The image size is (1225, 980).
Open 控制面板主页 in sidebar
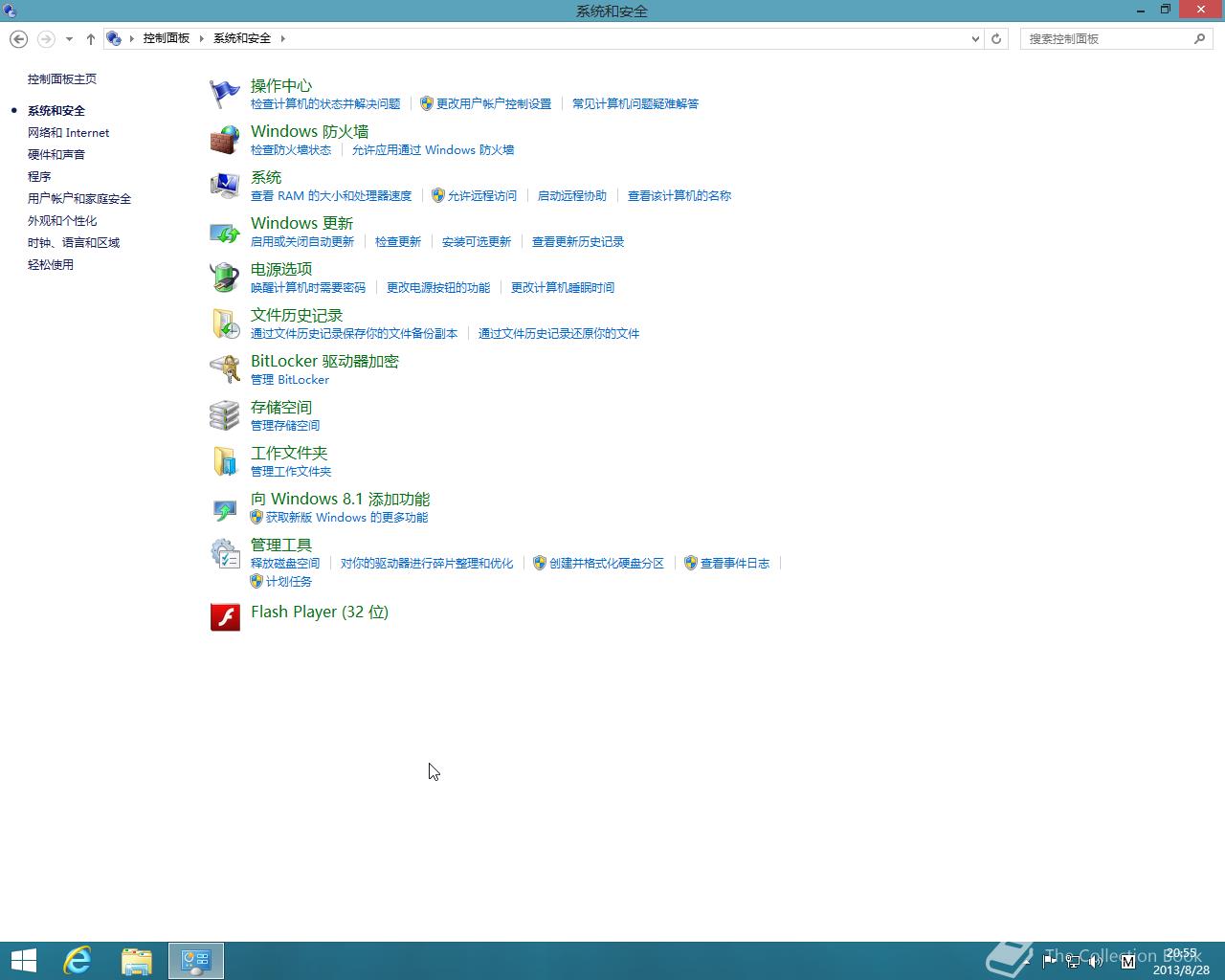pos(62,79)
